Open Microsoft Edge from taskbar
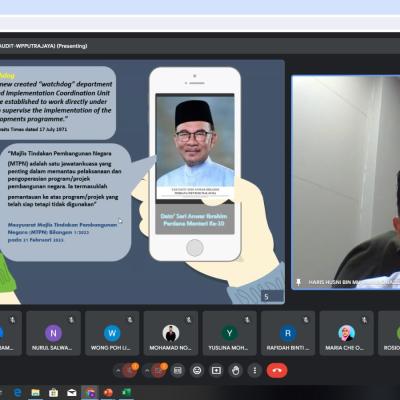The height and width of the screenshot is (400, 400). 17,393
